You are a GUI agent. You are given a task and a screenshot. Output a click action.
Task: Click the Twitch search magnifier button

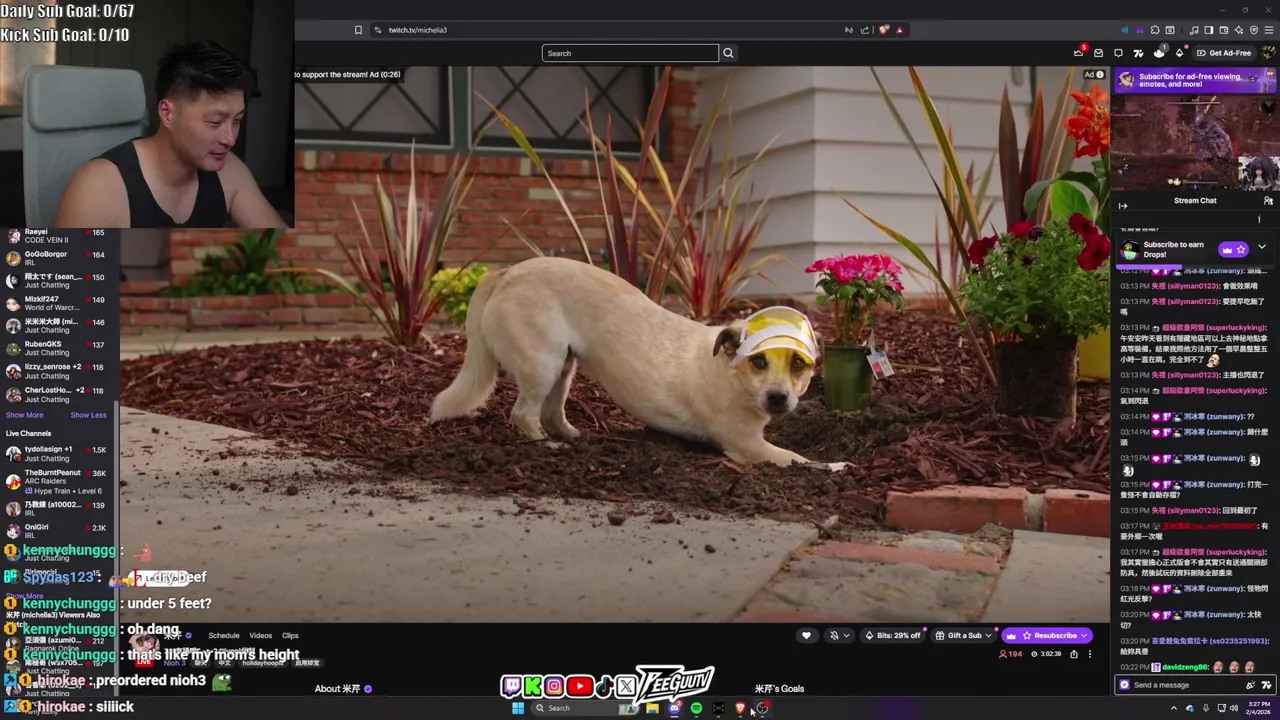tap(728, 53)
